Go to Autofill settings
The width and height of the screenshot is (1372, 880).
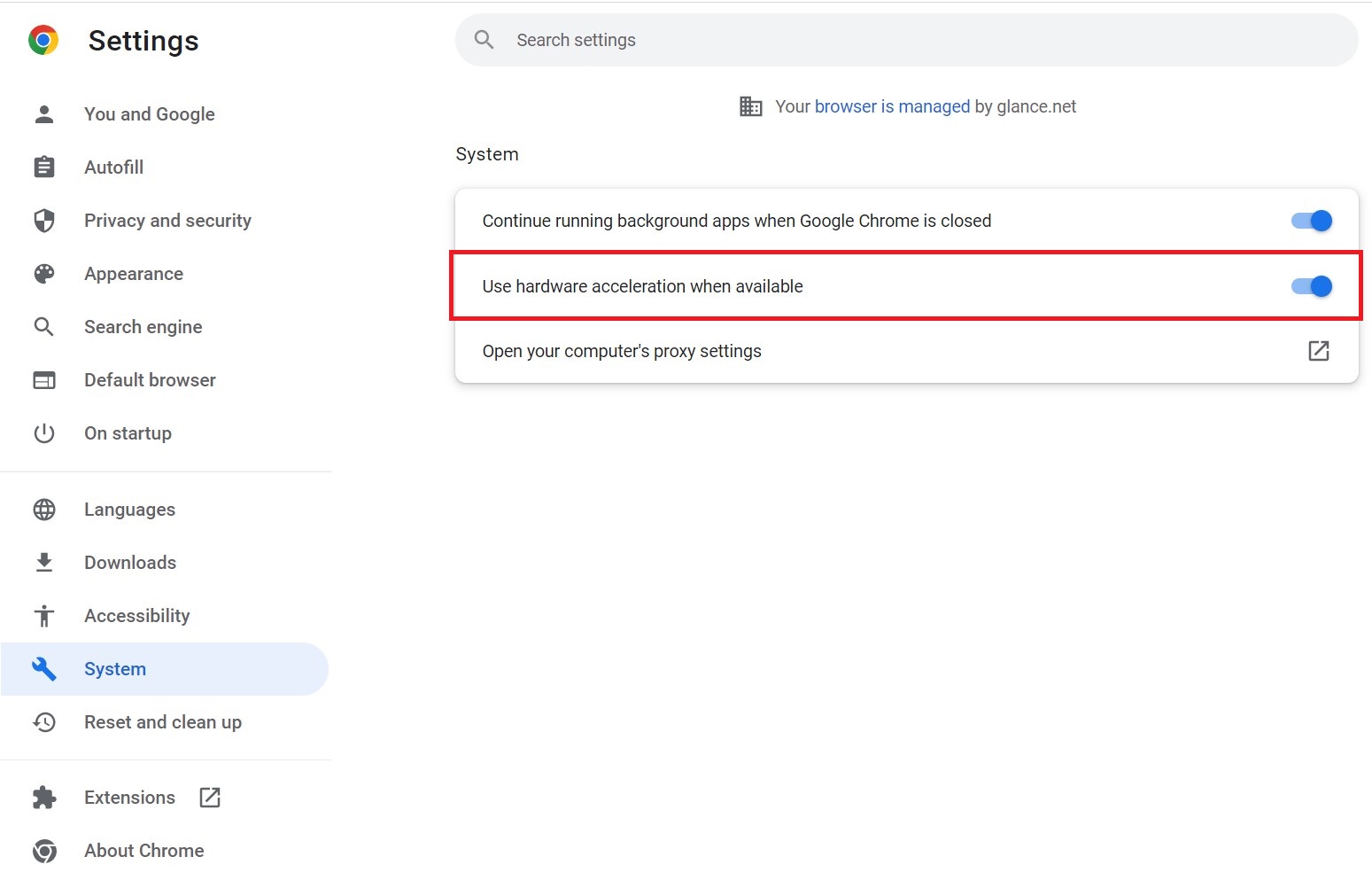click(113, 167)
